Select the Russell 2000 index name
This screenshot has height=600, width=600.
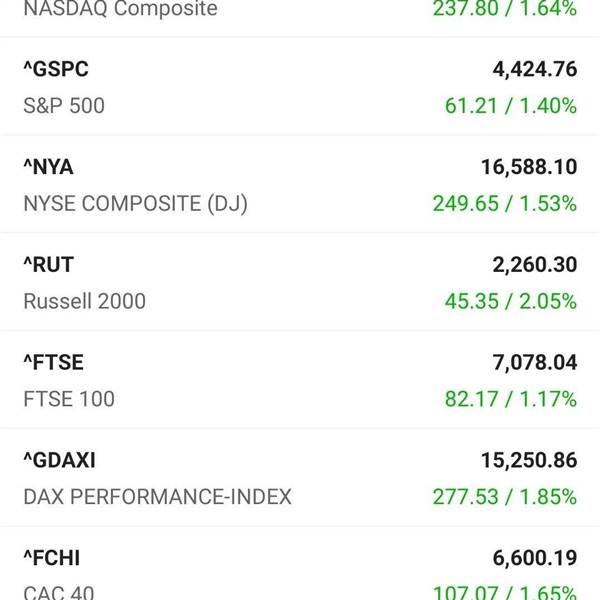85,301
